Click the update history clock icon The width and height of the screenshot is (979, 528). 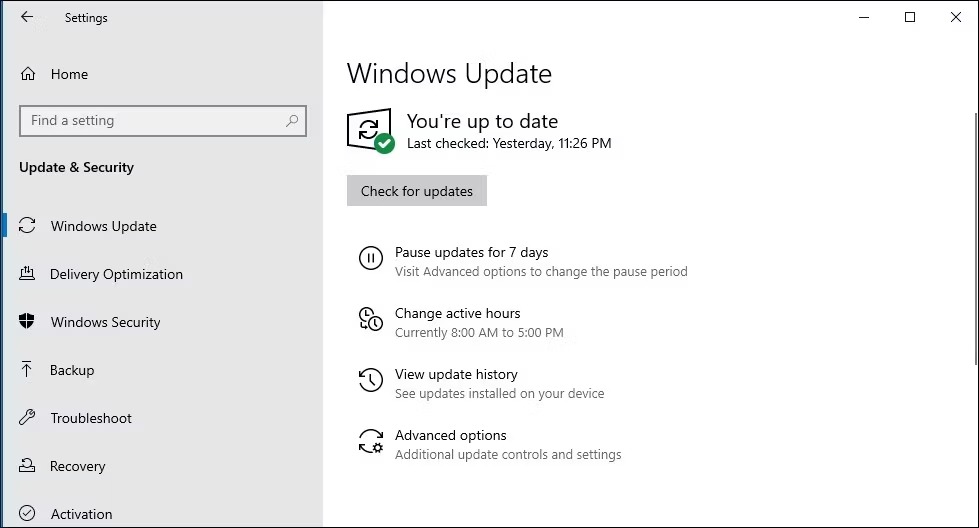[370, 379]
